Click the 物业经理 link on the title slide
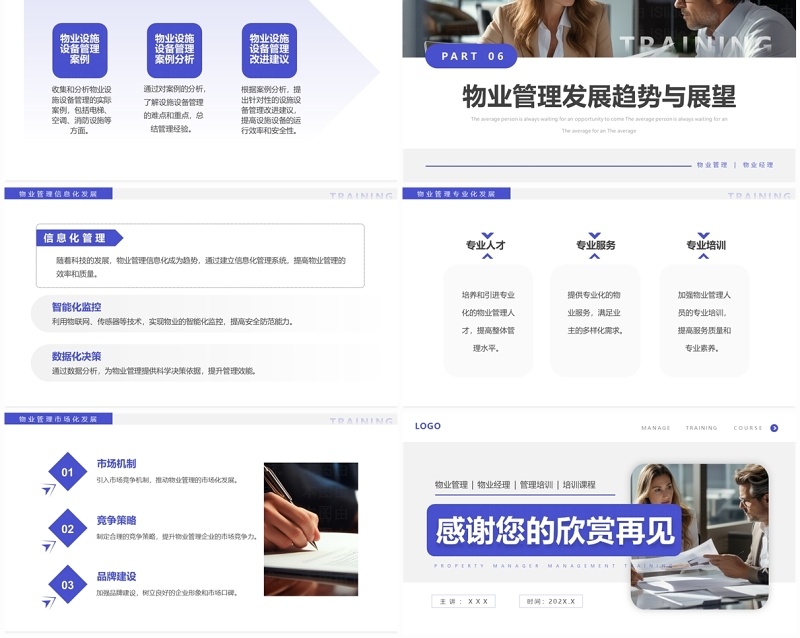The height and width of the screenshot is (638, 800). [x=757, y=163]
